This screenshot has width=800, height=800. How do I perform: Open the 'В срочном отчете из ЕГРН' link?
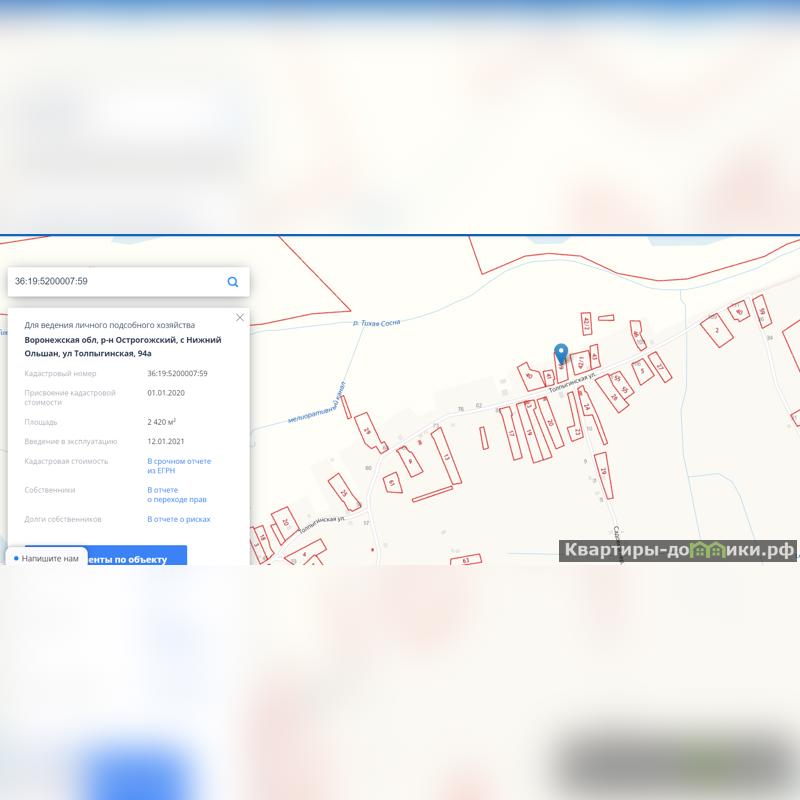point(179,466)
